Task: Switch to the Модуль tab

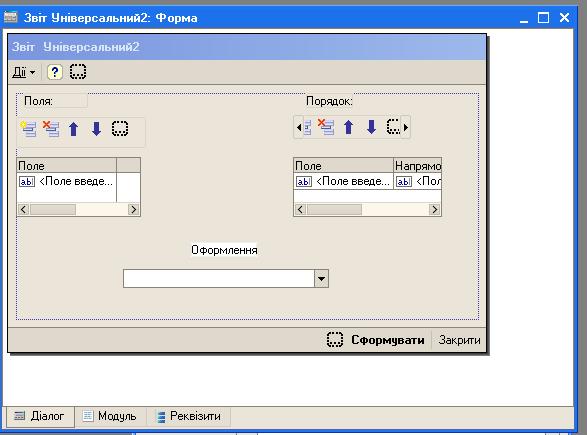Action: (110, 416)
